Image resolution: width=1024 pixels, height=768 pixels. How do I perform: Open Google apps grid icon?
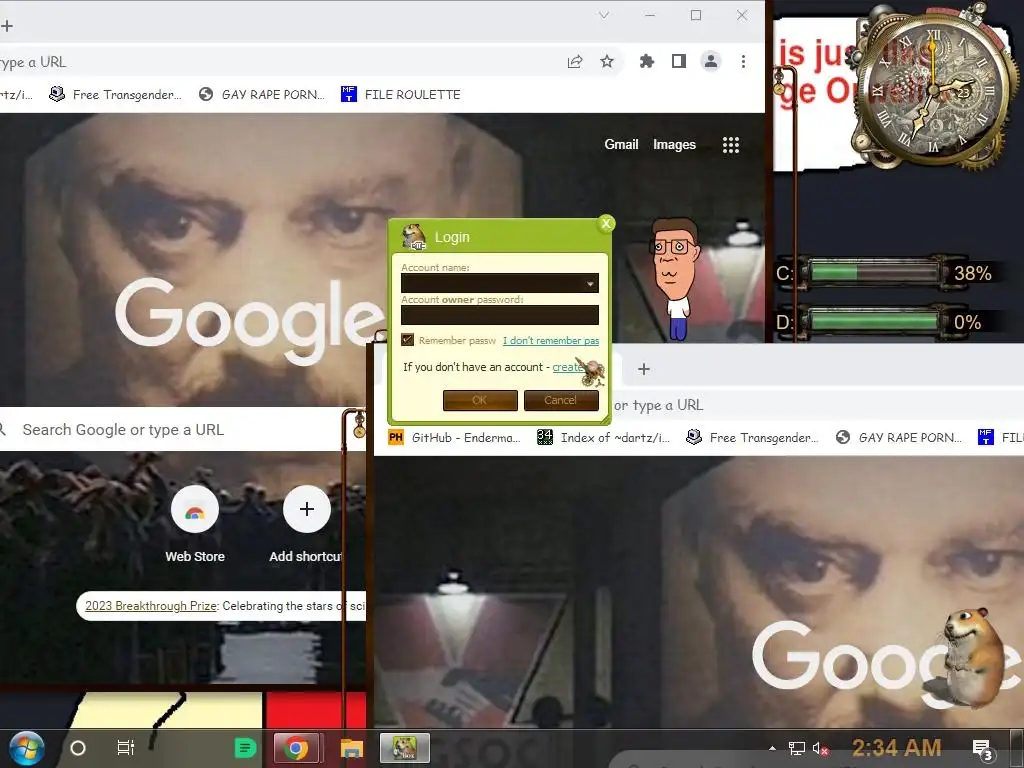pos(731,145)
